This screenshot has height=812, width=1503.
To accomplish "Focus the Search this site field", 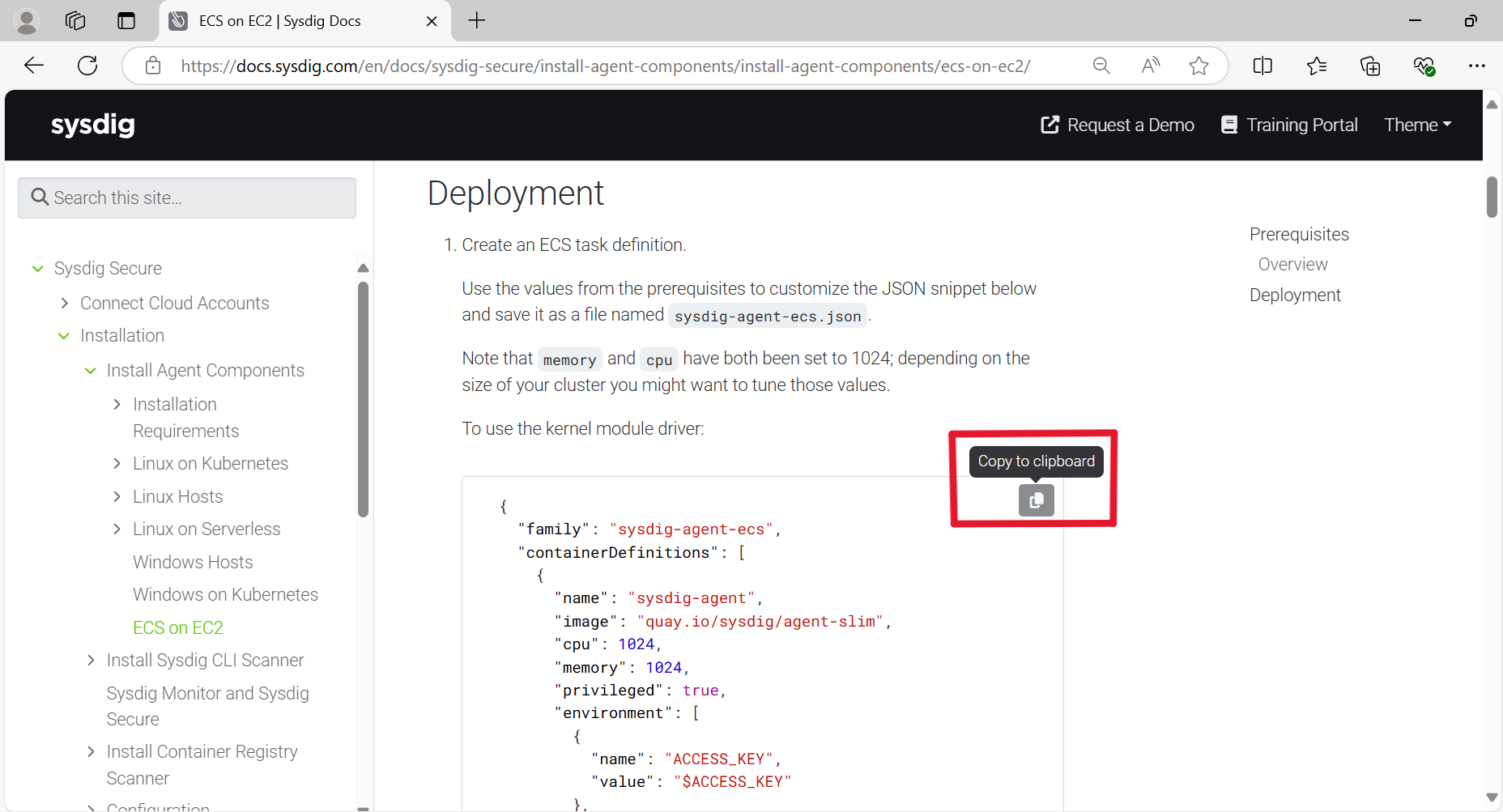I will (x=187, y=198).
